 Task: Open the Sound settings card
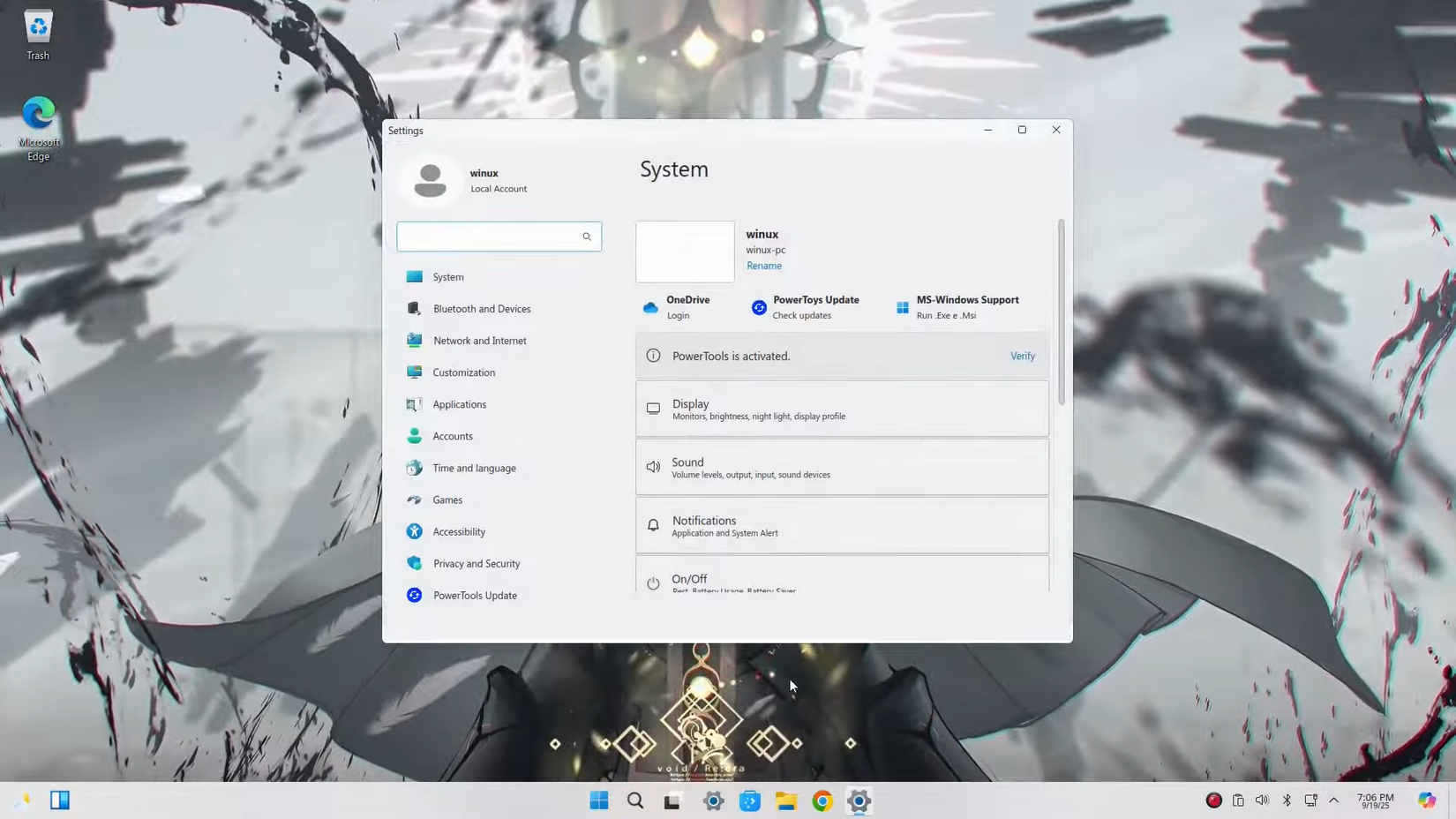[840, 467]
